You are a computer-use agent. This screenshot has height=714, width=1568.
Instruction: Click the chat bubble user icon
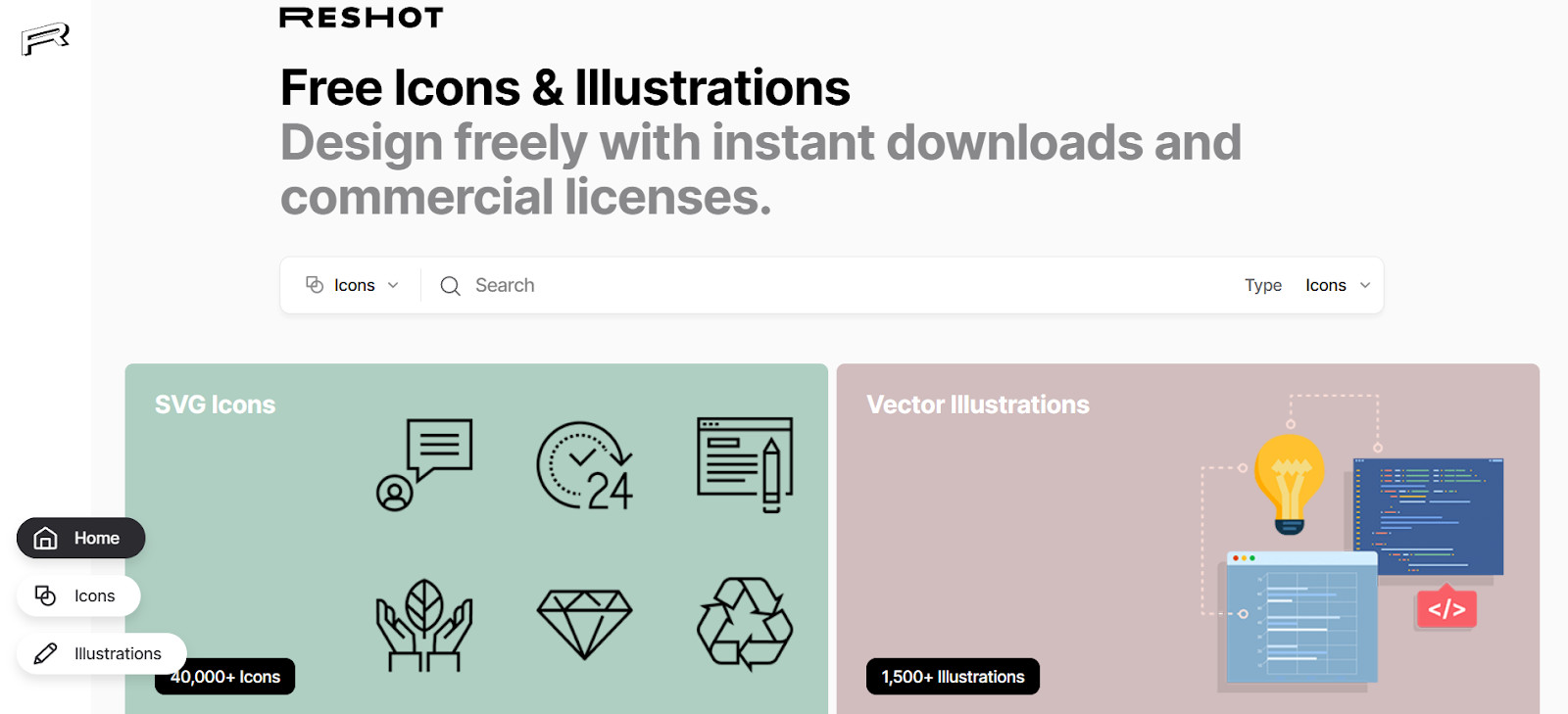424,464
